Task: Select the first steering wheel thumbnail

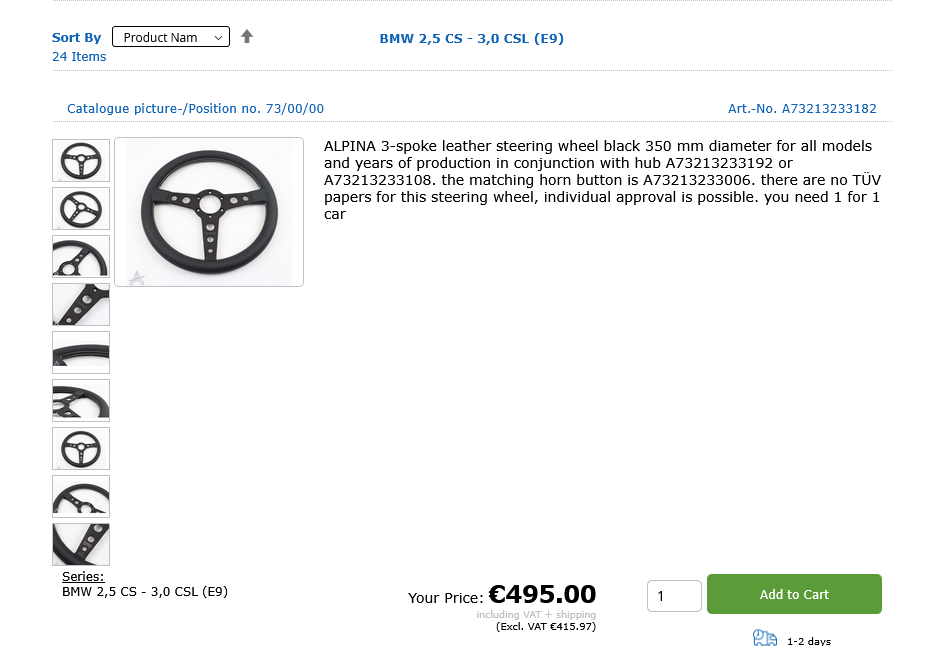Action: coord(81,161)
